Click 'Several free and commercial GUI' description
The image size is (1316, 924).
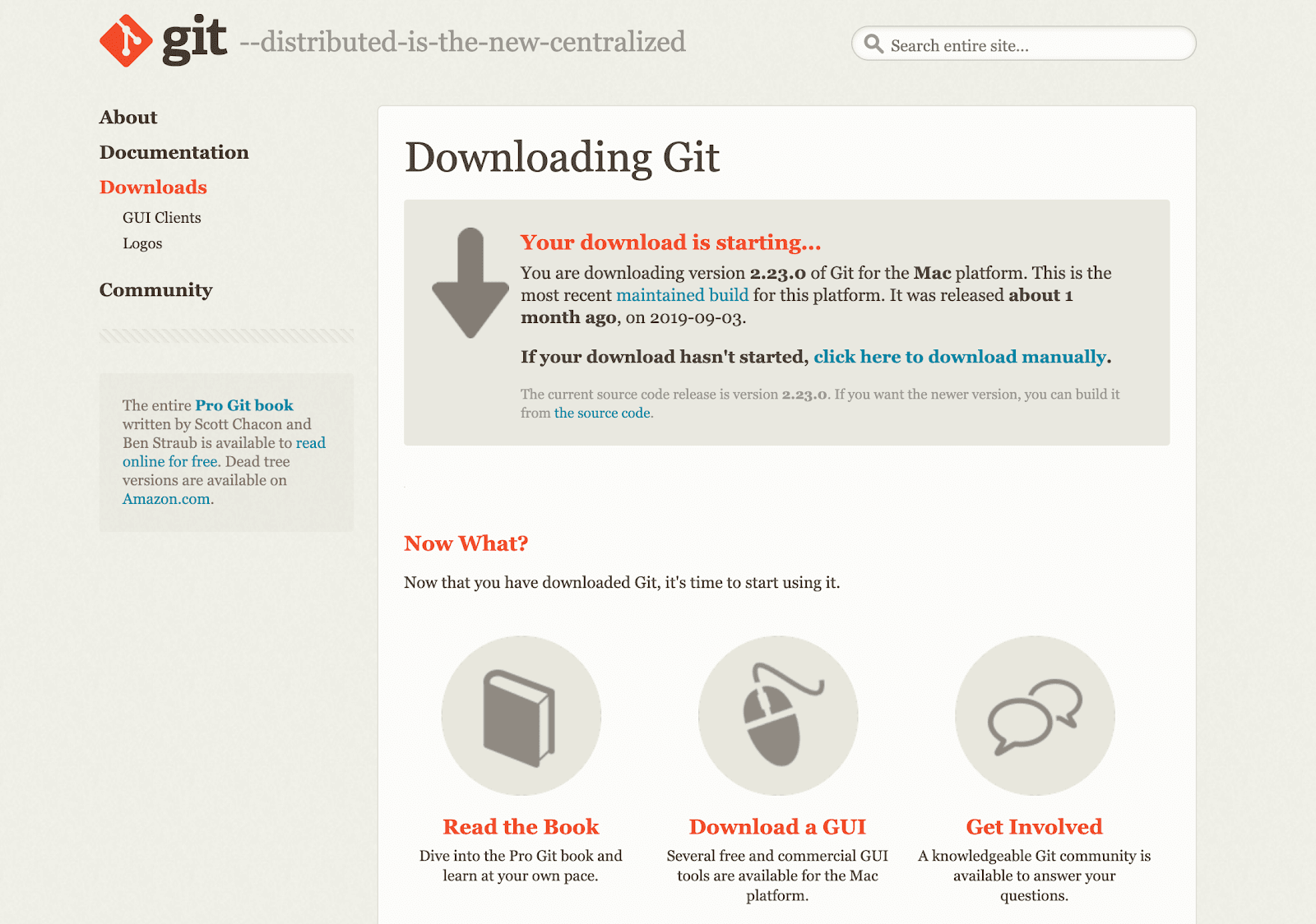click(x=777, y=875)
